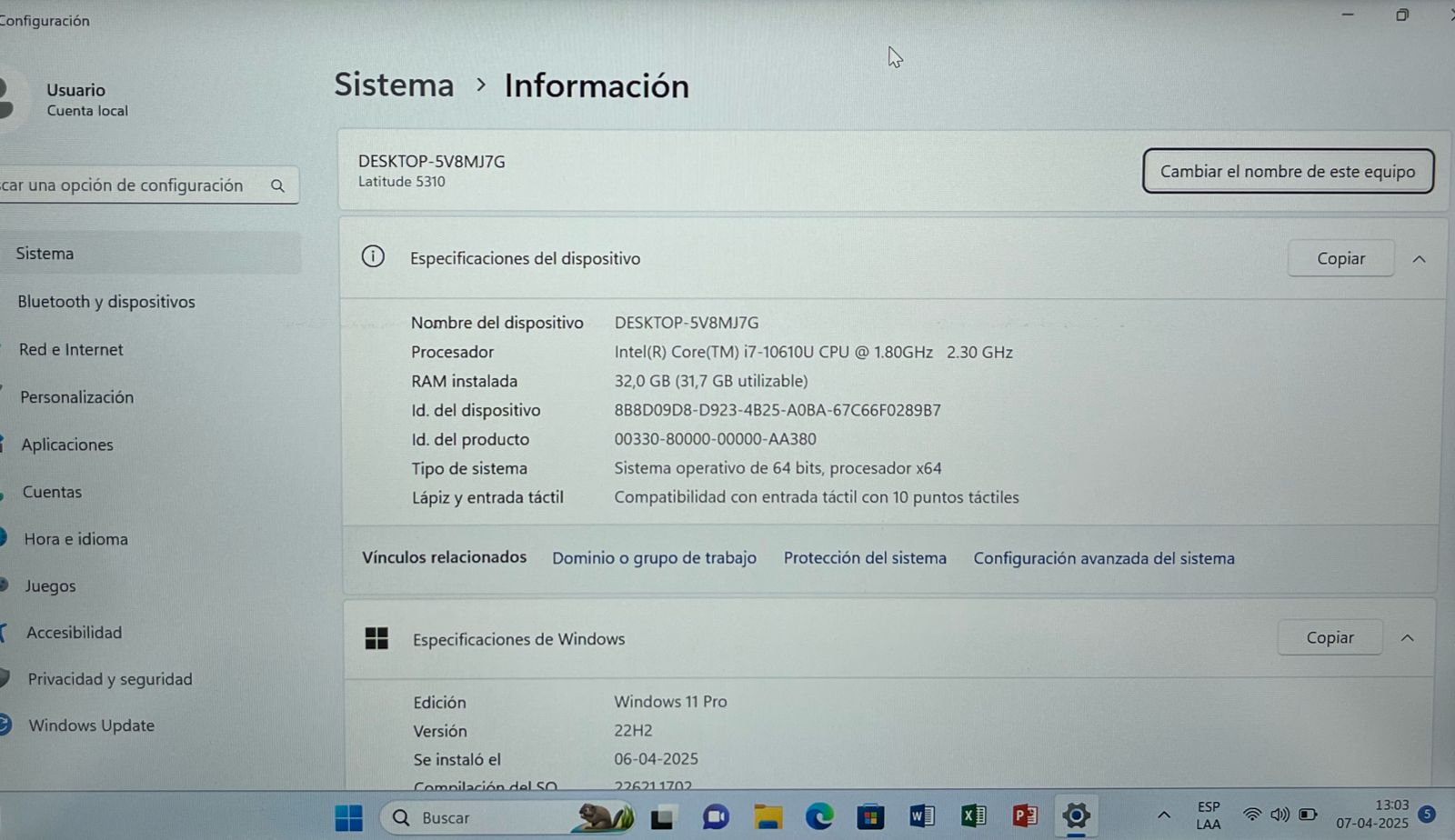Select the Id. del dispositivo value
Viewport: 1455px width, 840px height.
click(778, 410)
